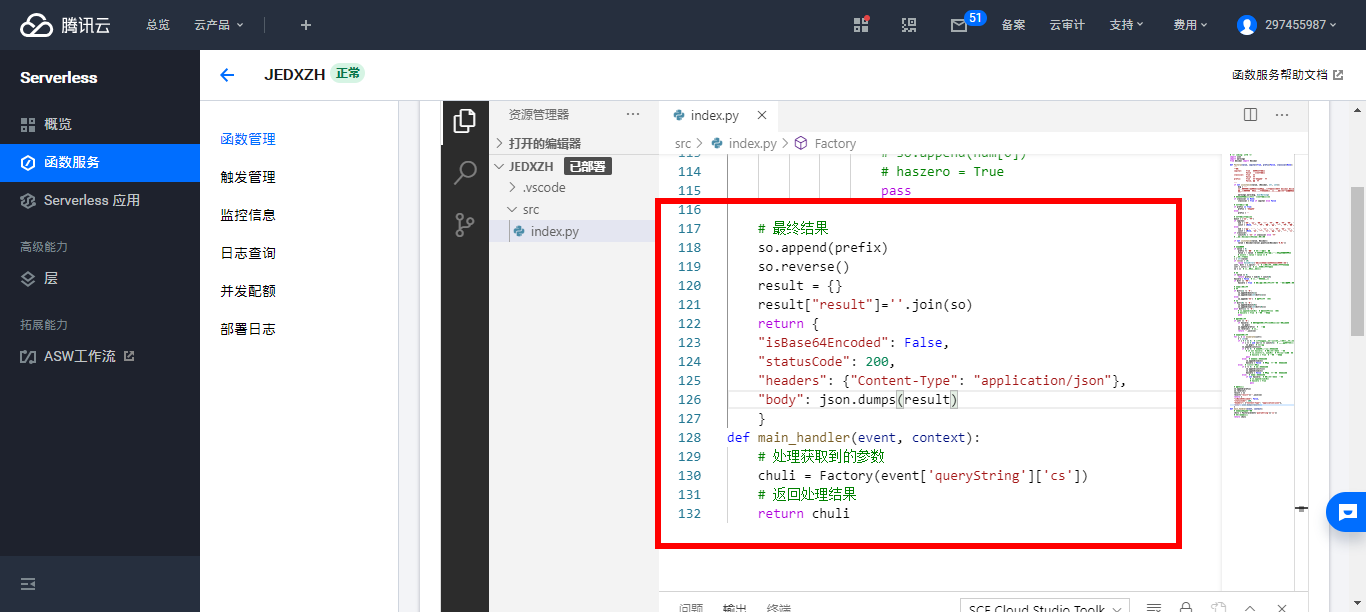
Task: Open the Search icon in activity bar
Action: [x=465, y=173]
